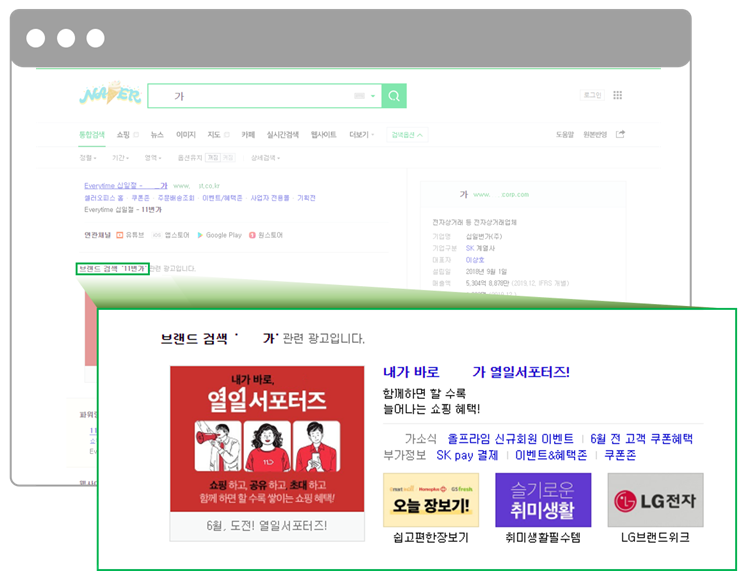The width and height of the screenshot is (746, 580).
Task: Click the 취미생활필수템 caption
Action: click(x=543, y=538)
